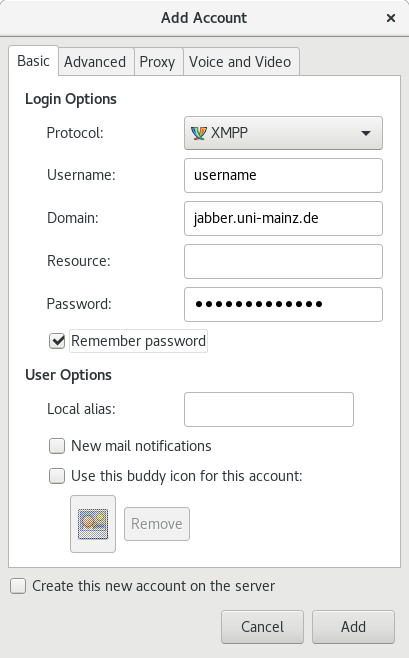The image size is (409, 658).
Task: Open the Proxy tab
Action: (157, 62)
